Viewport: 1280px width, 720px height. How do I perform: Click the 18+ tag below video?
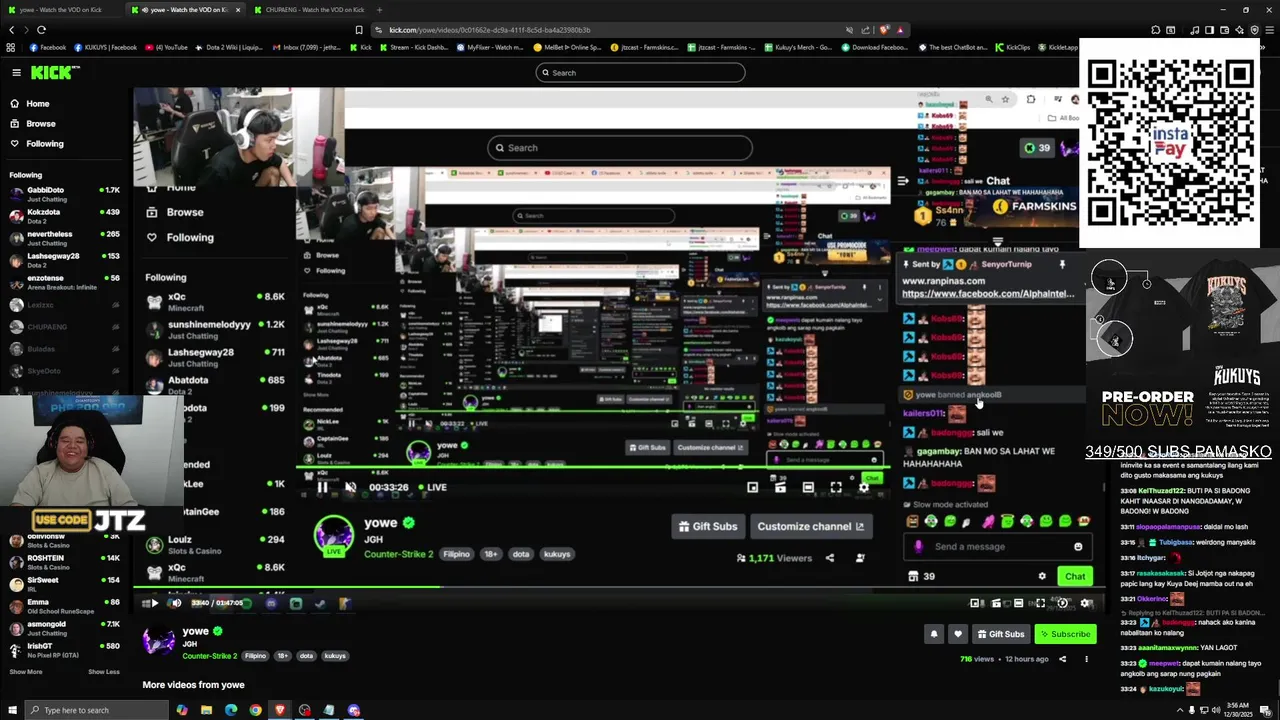(x=283, y=656)
